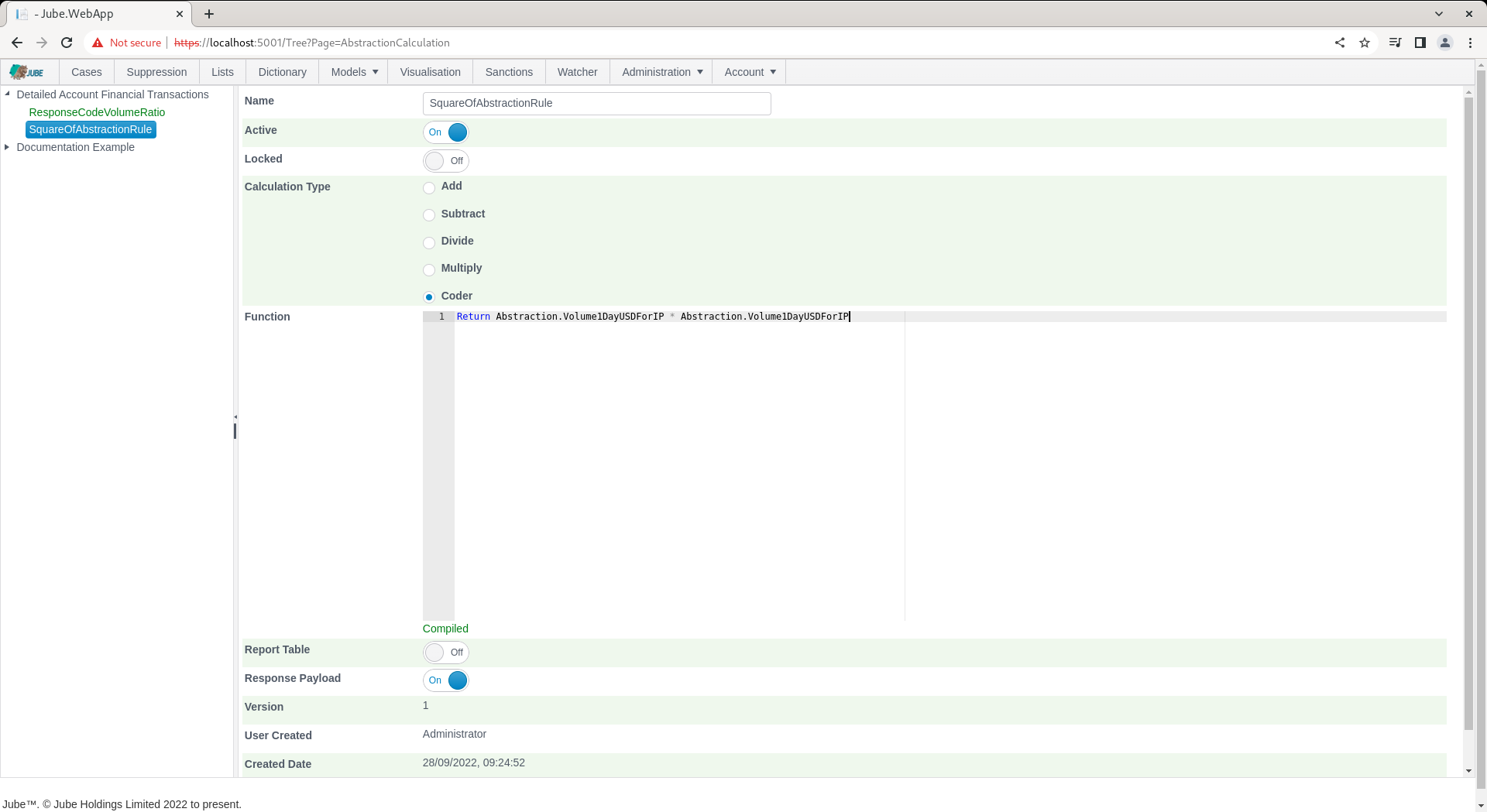Open the Chrome three-dot menu
This screenshot has width=1487, height=812.
1470,43
